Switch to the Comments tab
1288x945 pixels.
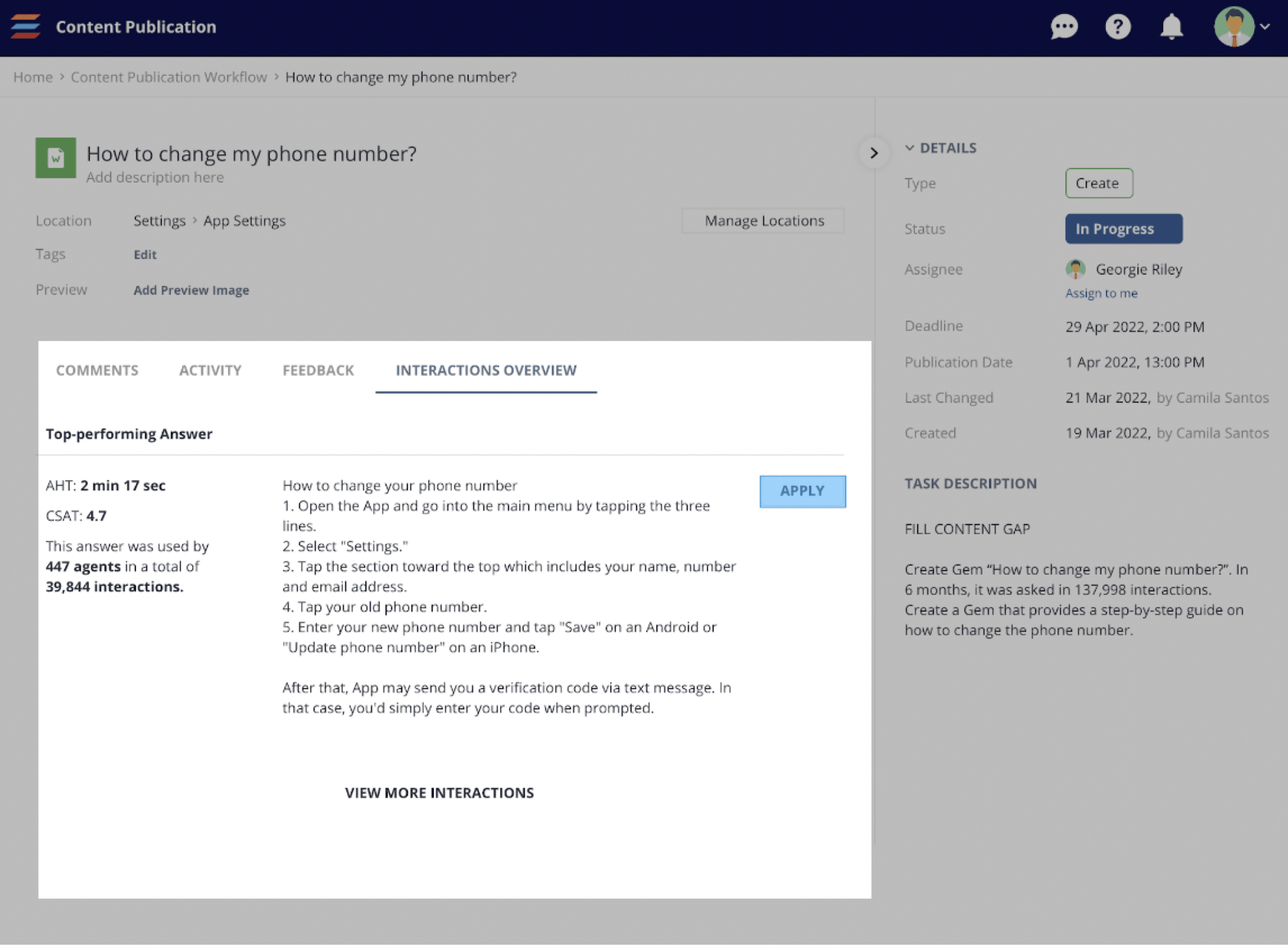(x=97, y=370)
